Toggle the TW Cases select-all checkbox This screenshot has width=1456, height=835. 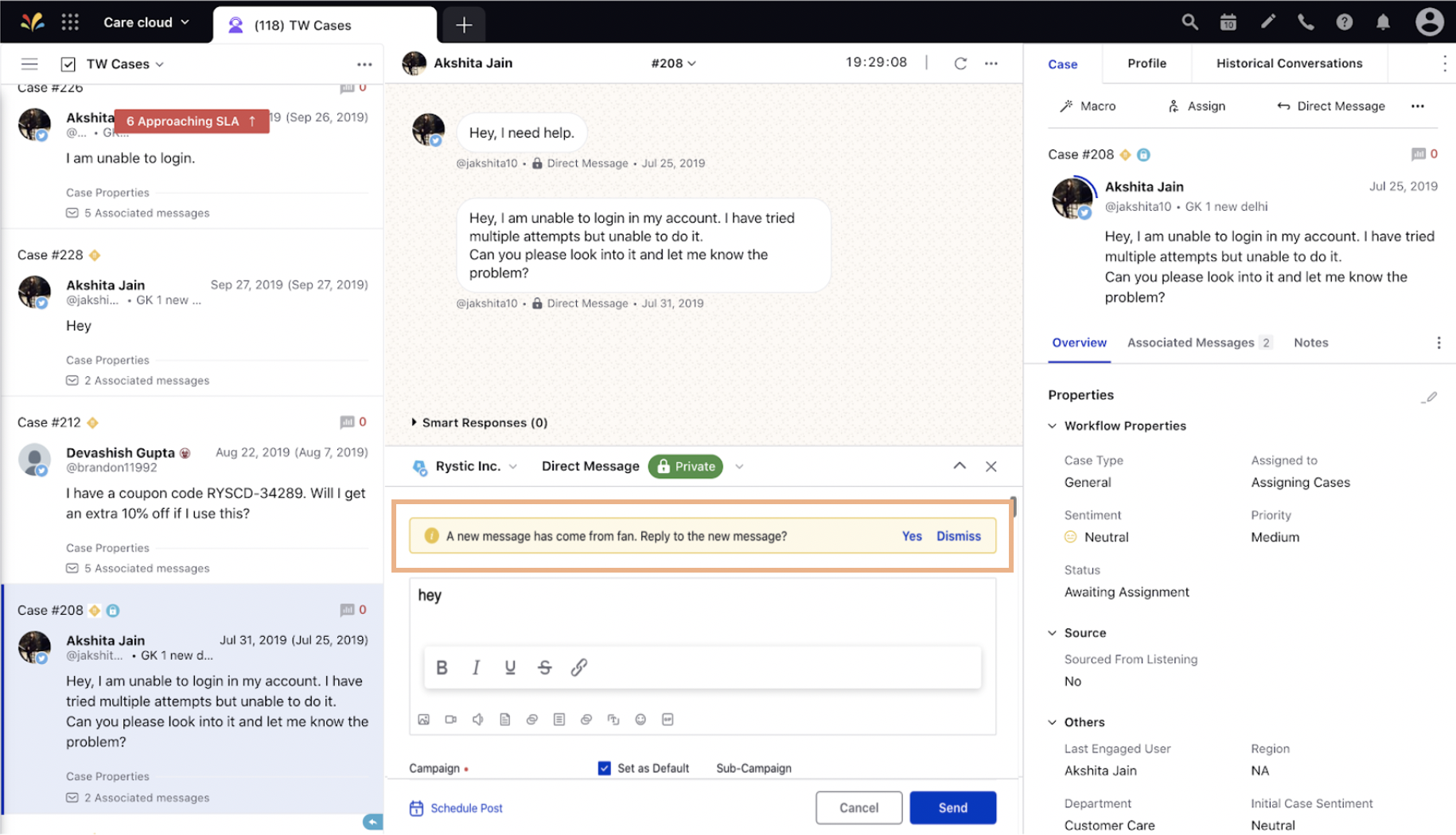pyautogui.click(x=68, y=64)
